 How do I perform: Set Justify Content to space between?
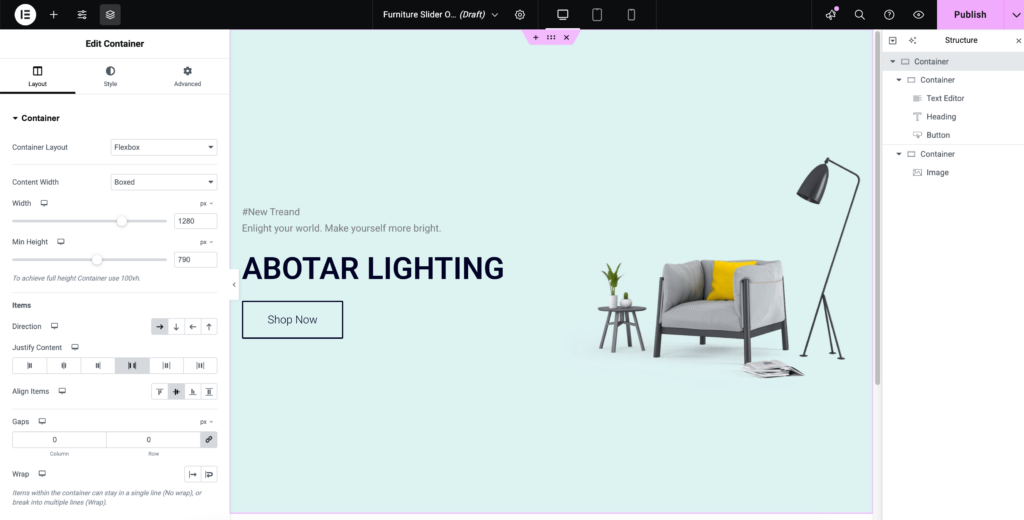pyautogui.click(x=132, y=366)
